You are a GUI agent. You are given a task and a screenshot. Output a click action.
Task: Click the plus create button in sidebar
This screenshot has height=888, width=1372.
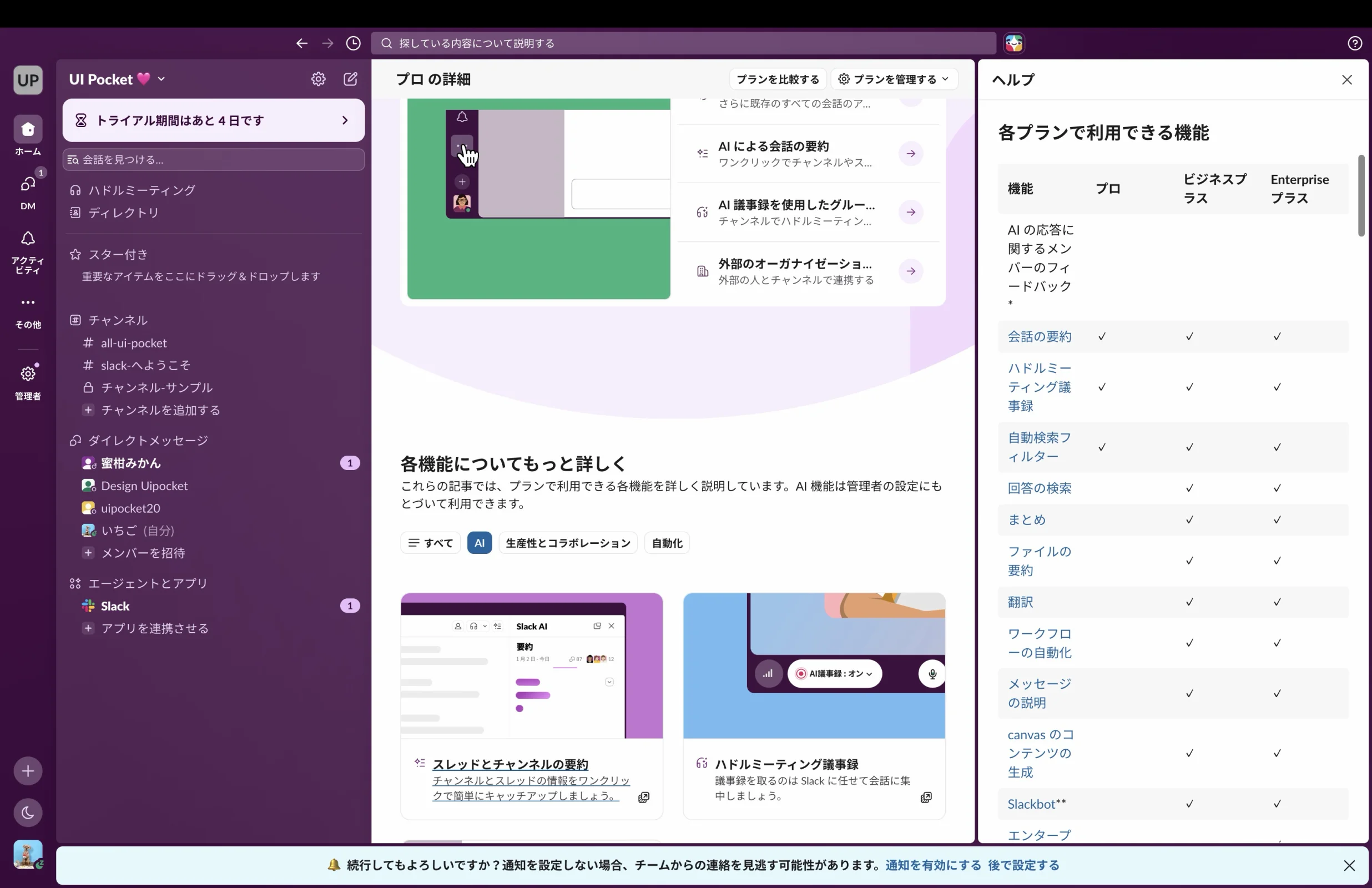[x=28, y=771]
